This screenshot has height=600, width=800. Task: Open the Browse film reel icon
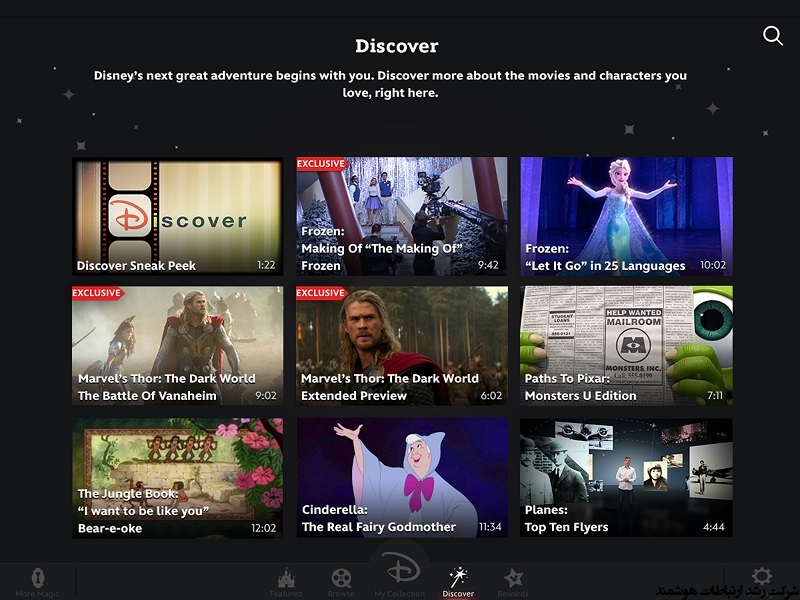[341, 579]
